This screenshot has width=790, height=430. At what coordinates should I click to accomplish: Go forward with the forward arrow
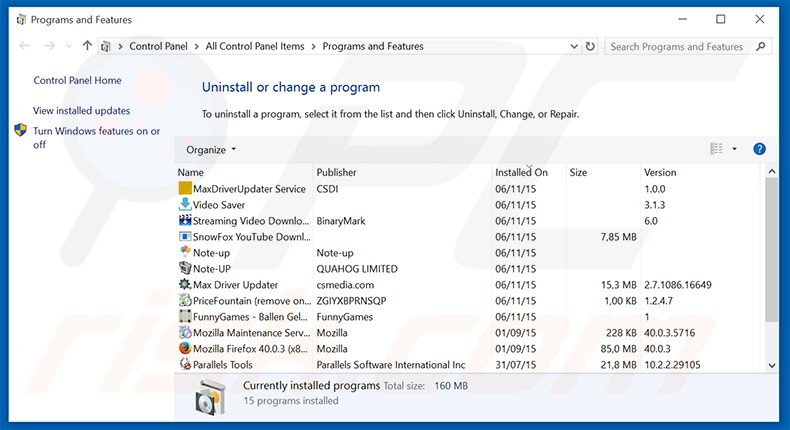(x=49, y=46)
